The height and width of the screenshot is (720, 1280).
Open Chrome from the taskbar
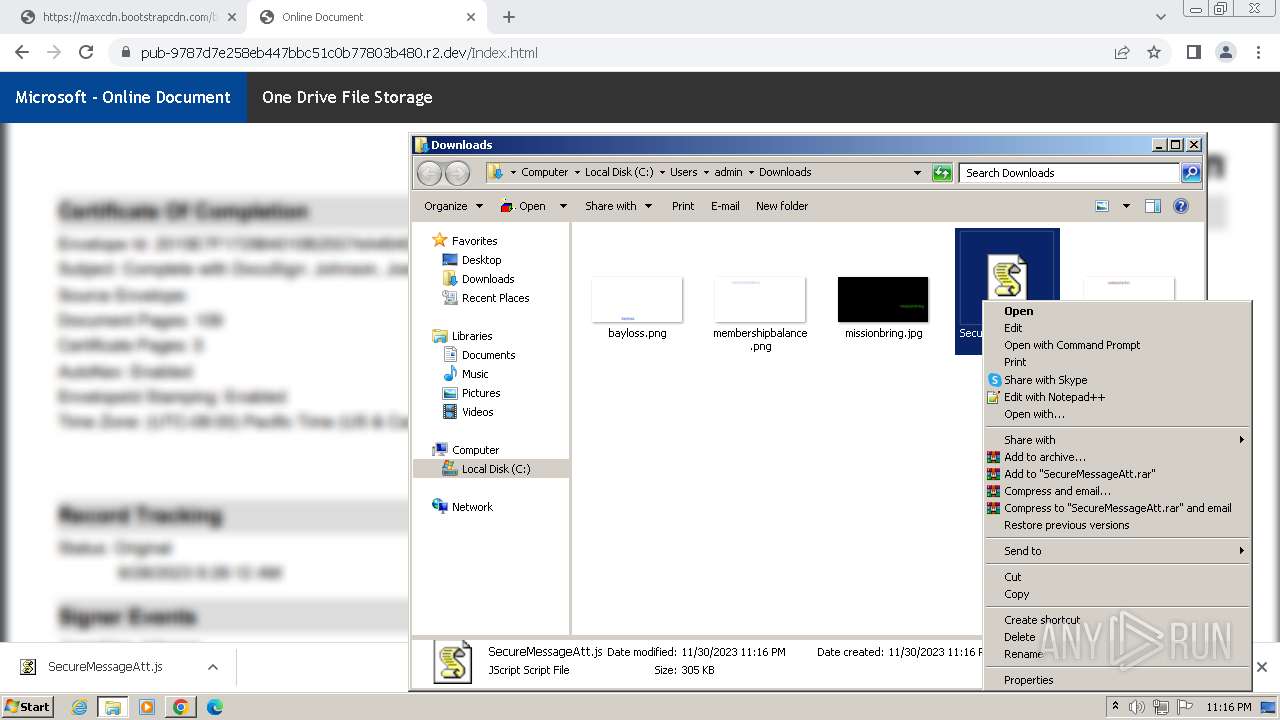click(181, 707)
